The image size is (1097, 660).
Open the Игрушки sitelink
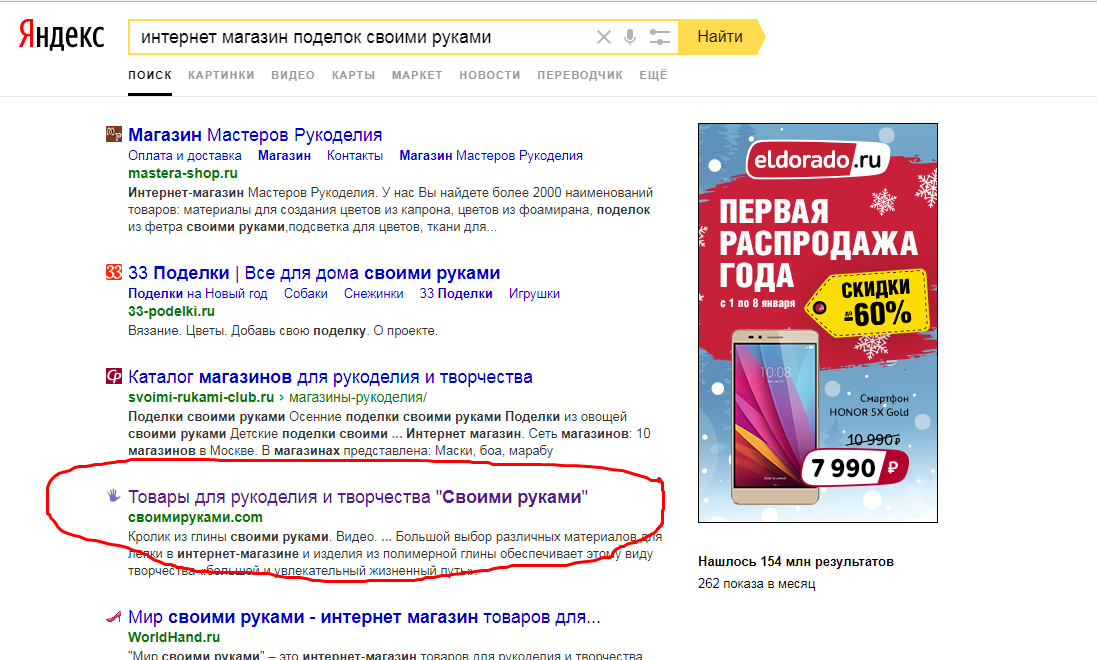click(x=535, y=293)
